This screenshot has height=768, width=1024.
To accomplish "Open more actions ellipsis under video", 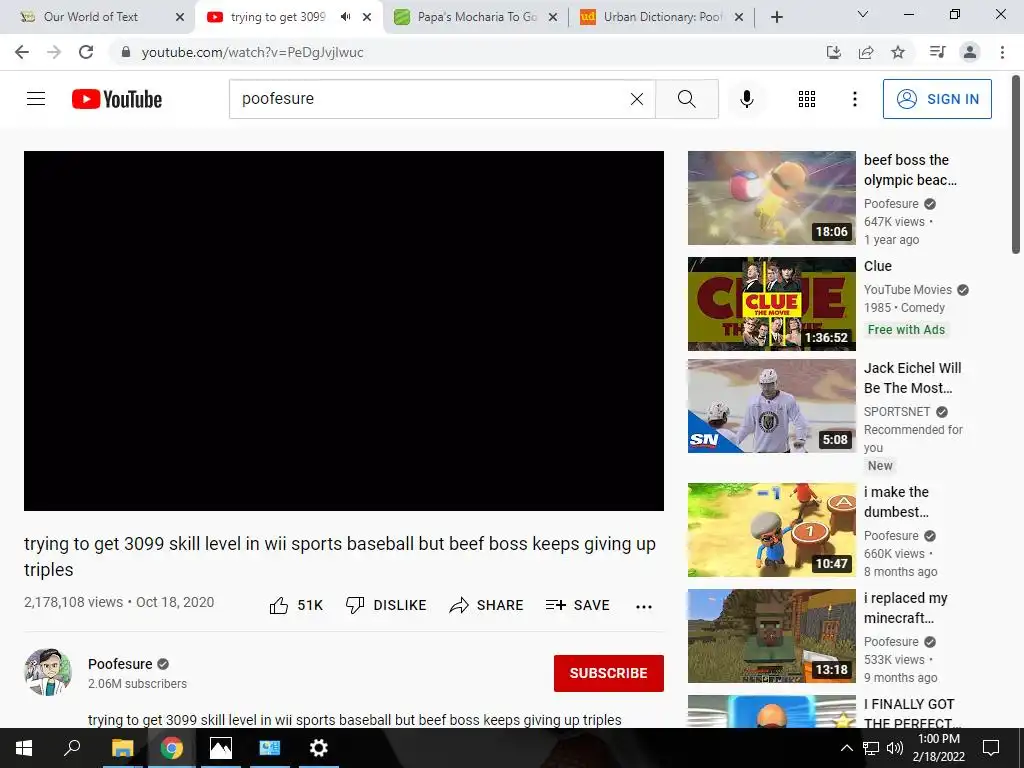I will [644, 607].
